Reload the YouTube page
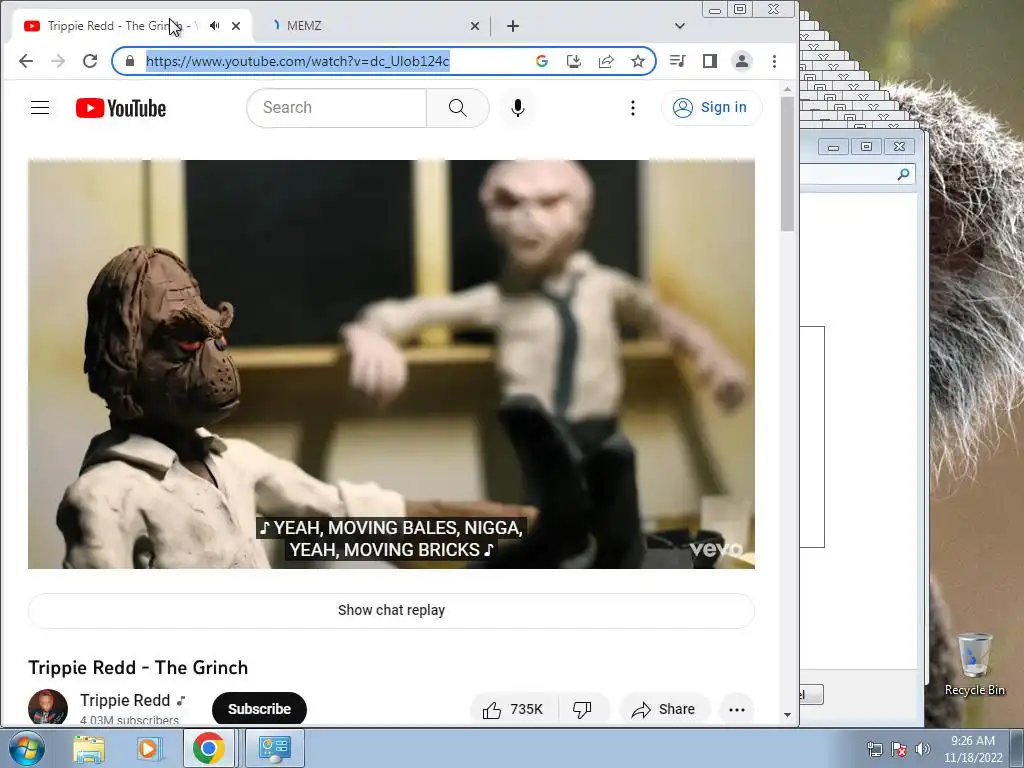Viewport: 1024px width, 768px height. 90,61
